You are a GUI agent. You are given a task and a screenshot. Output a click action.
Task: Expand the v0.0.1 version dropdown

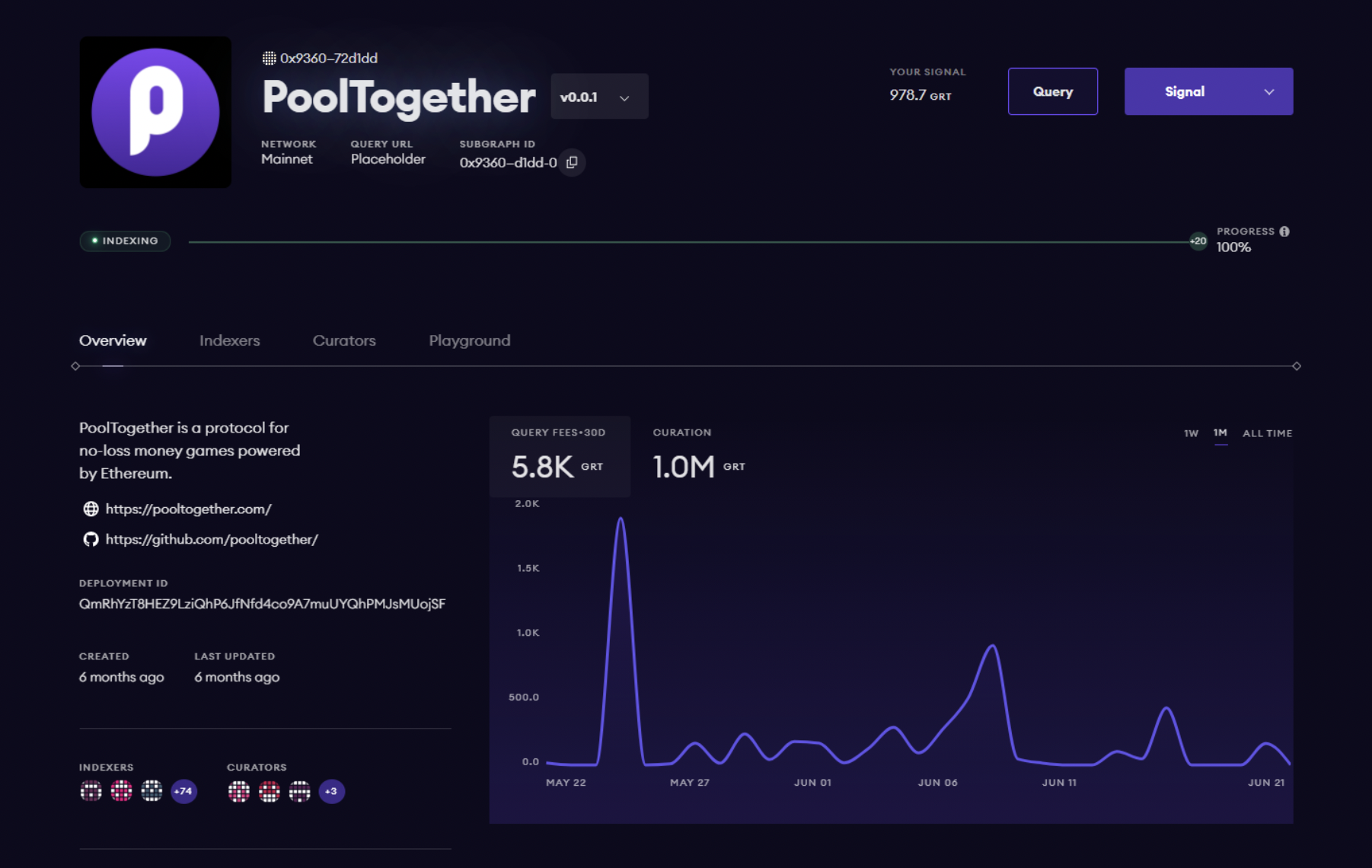pyautogui.click(x=599, y=97)
